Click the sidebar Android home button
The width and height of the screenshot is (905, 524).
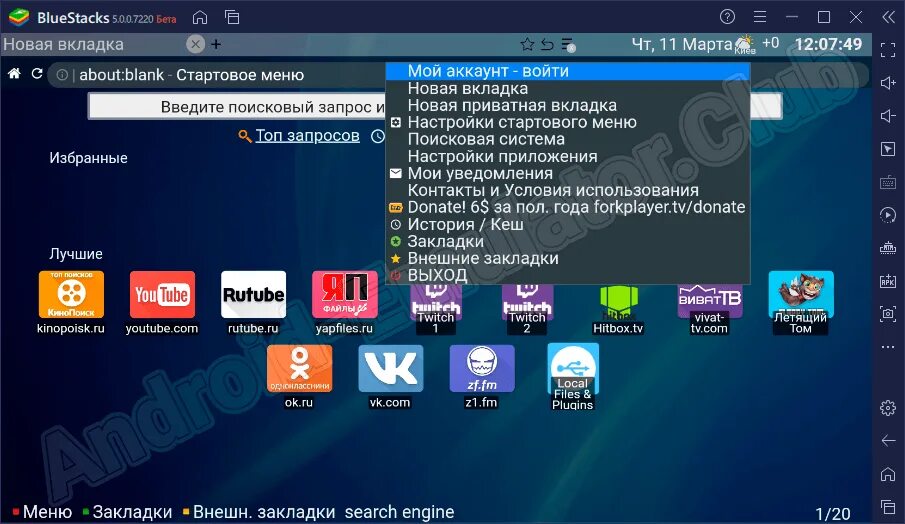coord(888,474)
